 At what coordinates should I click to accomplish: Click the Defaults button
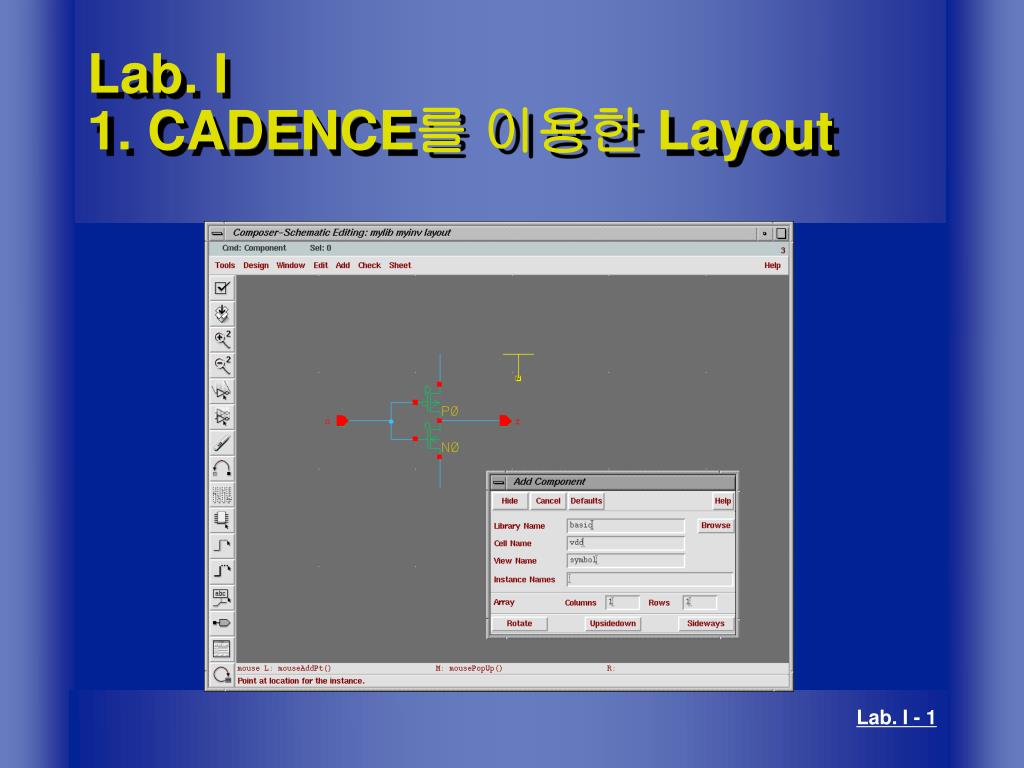pyautogui.click(x=586, y=501)
